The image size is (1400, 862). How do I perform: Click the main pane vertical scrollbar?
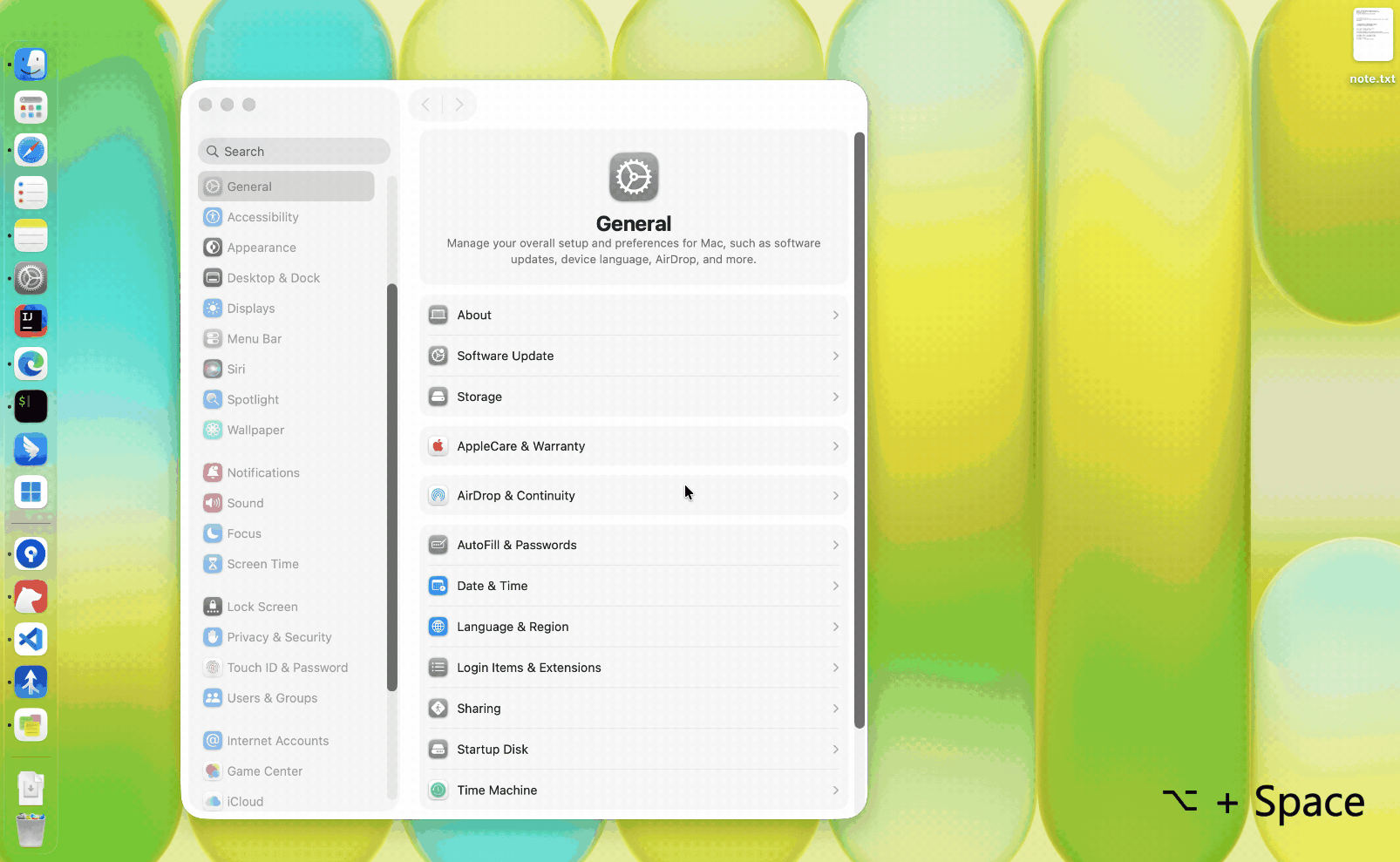[x=860, y=431]
